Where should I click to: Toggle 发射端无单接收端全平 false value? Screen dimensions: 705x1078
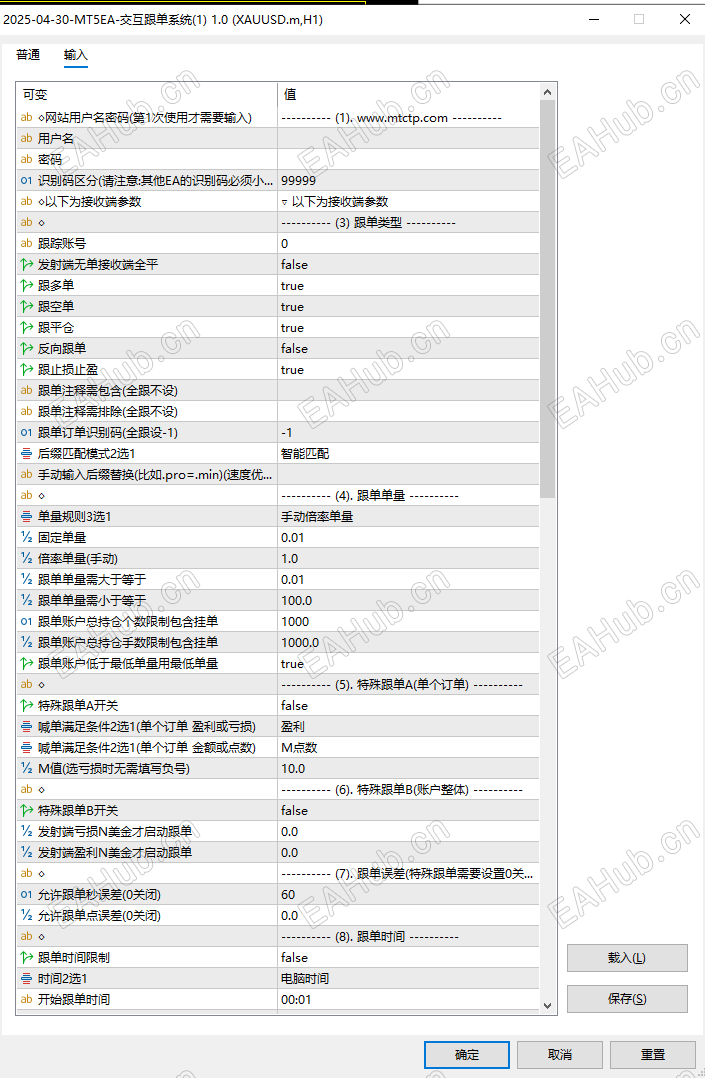point(409,265)
